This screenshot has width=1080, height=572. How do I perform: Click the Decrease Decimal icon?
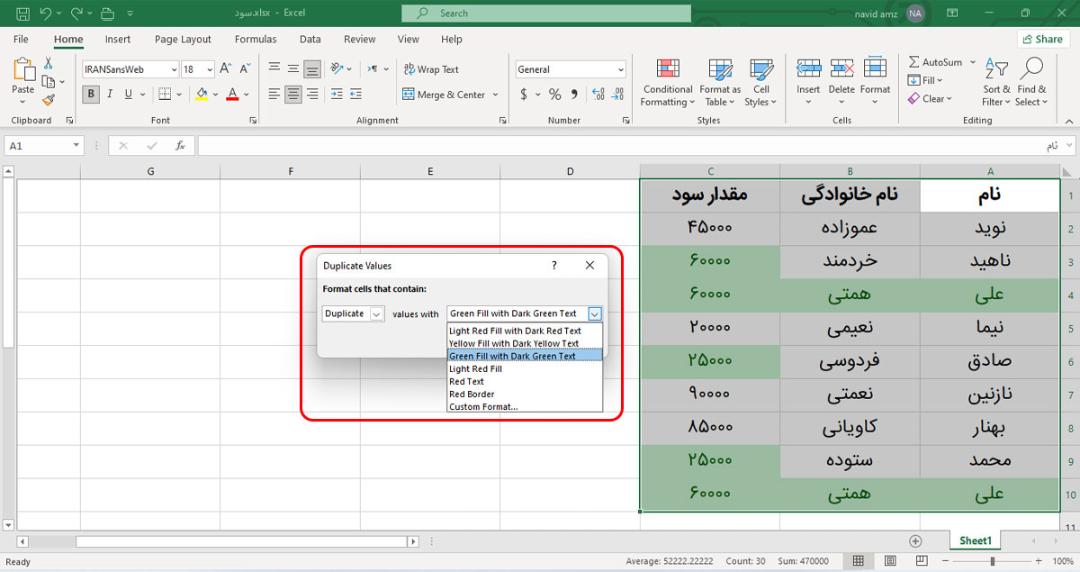(619, 94)
